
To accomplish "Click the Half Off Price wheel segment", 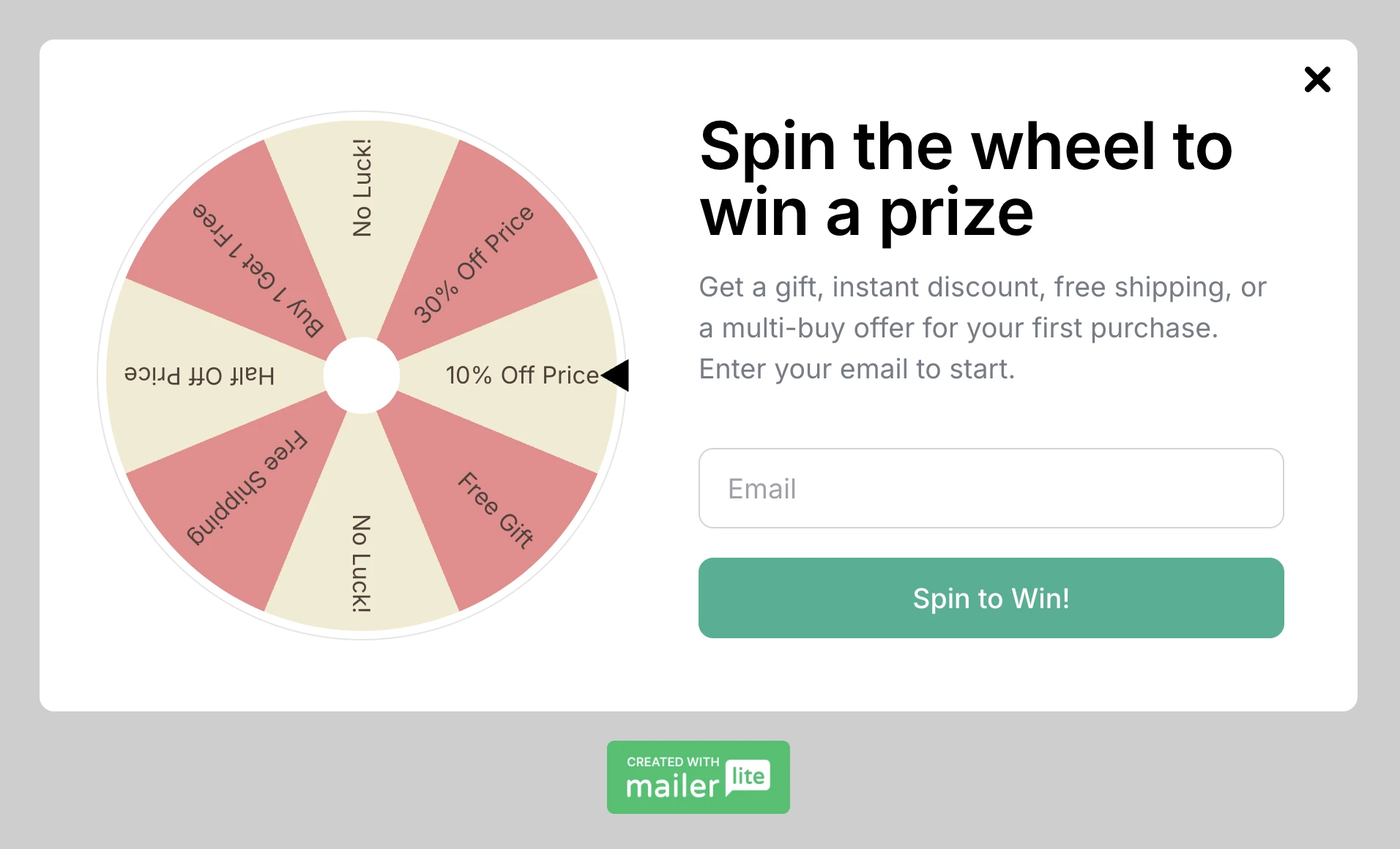I will point(200,375).
